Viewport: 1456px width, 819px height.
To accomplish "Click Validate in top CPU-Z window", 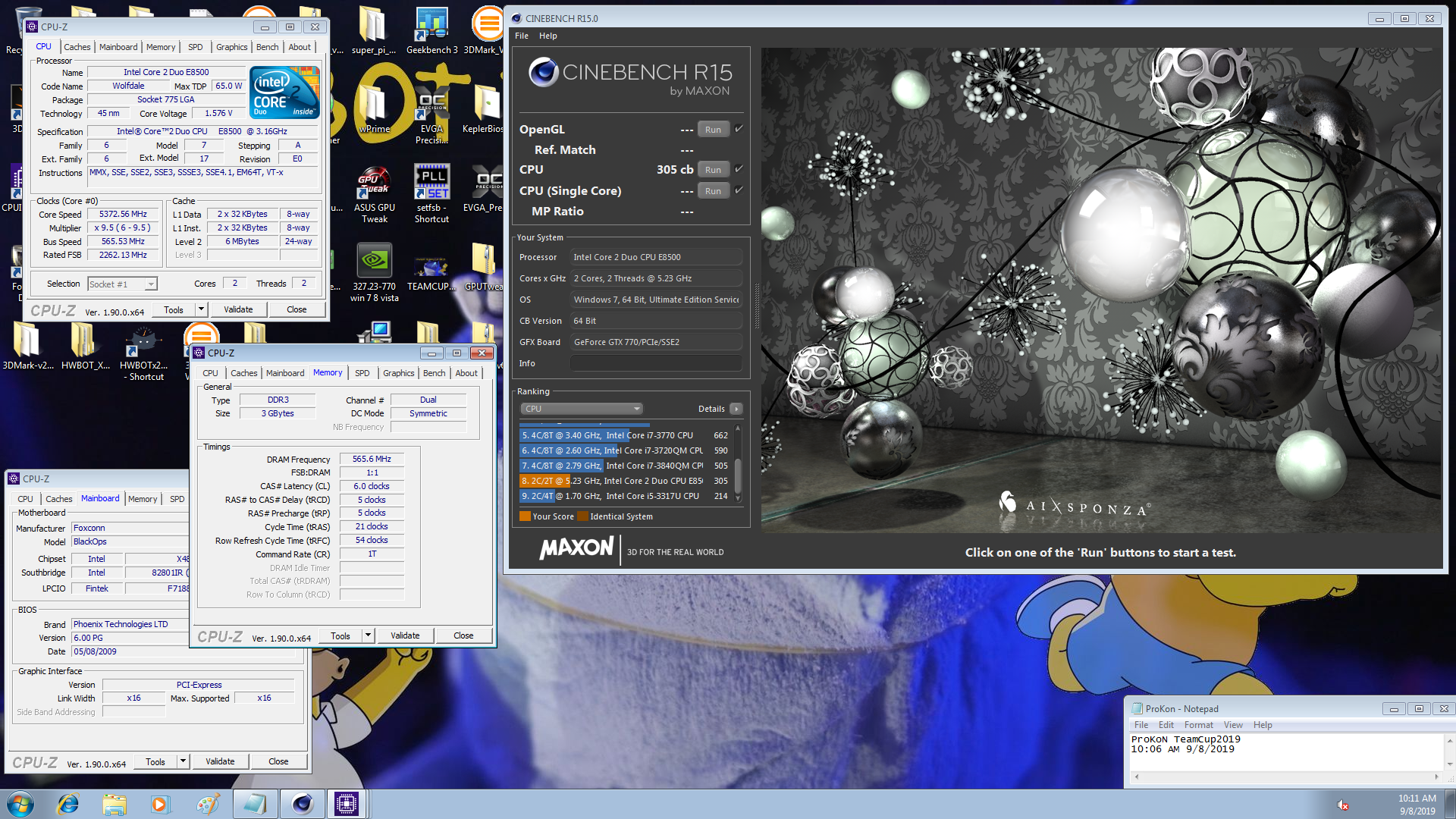I will click(x=238, y=309).
